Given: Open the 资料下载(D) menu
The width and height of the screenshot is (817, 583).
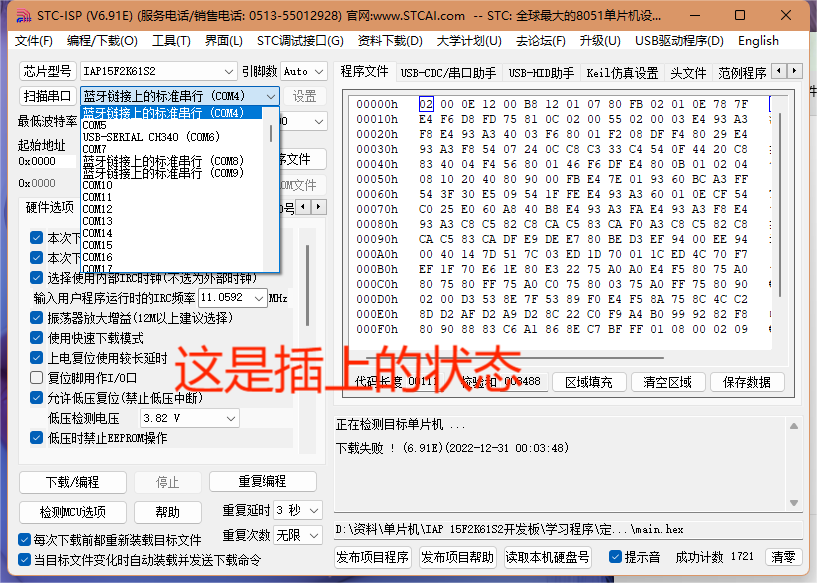Looking at the screenshot, I should tap(390, 41).
